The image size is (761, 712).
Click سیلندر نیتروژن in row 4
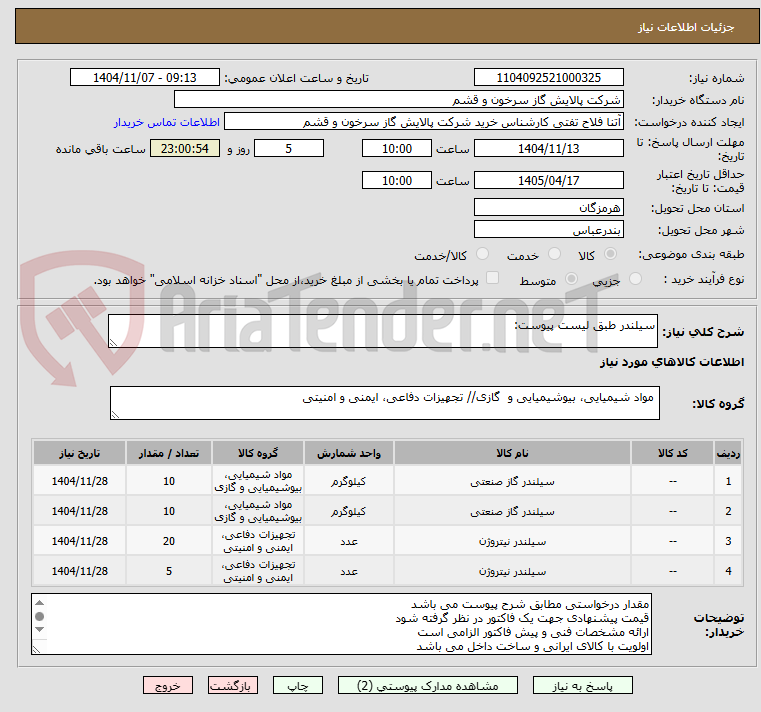click(x=512, y=572)
